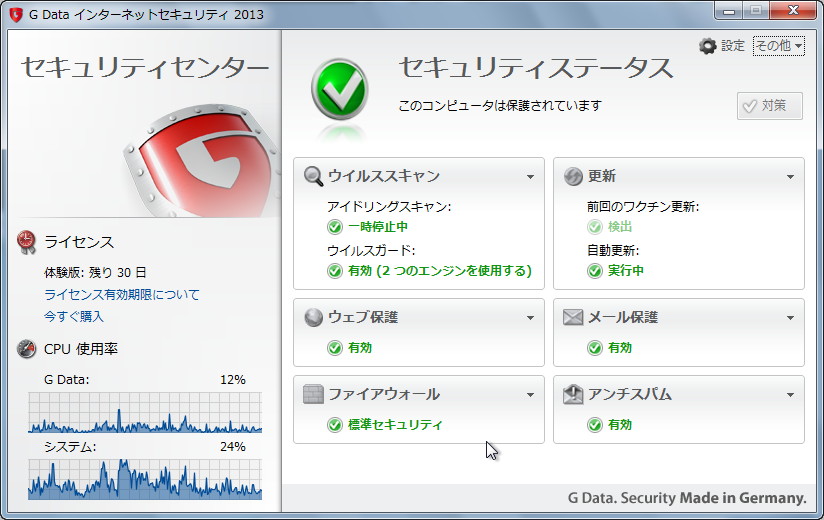The image size is (824, 520).
Task: Click the gauge icon beside CPU 使用率
Action: (x=26, y=349)
